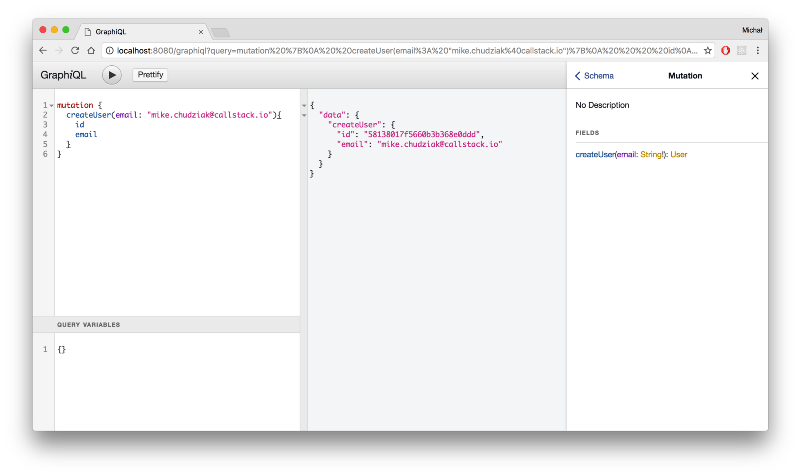Click the red macOS window close button
Screen dimensions: 800x476
click(x=43, y=30)
